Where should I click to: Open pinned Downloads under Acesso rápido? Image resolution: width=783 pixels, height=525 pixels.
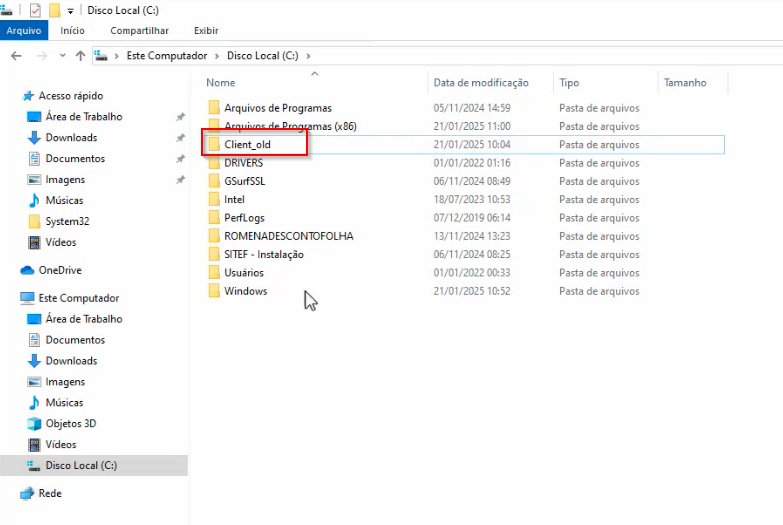[x=71, y=137]
